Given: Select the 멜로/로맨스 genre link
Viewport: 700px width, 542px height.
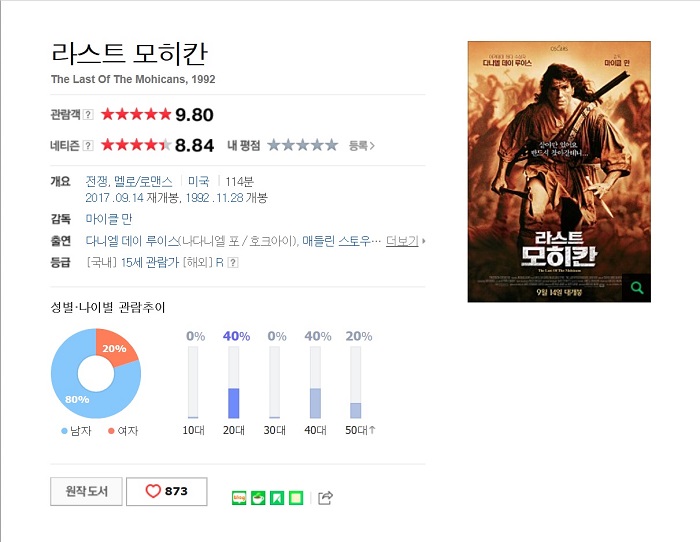Looking at the screenshot, I should click(x=143, y=182).
